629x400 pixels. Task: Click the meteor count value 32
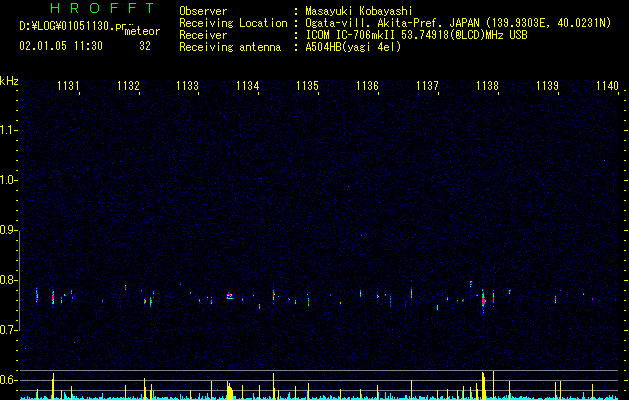click(x=145, y=46)
